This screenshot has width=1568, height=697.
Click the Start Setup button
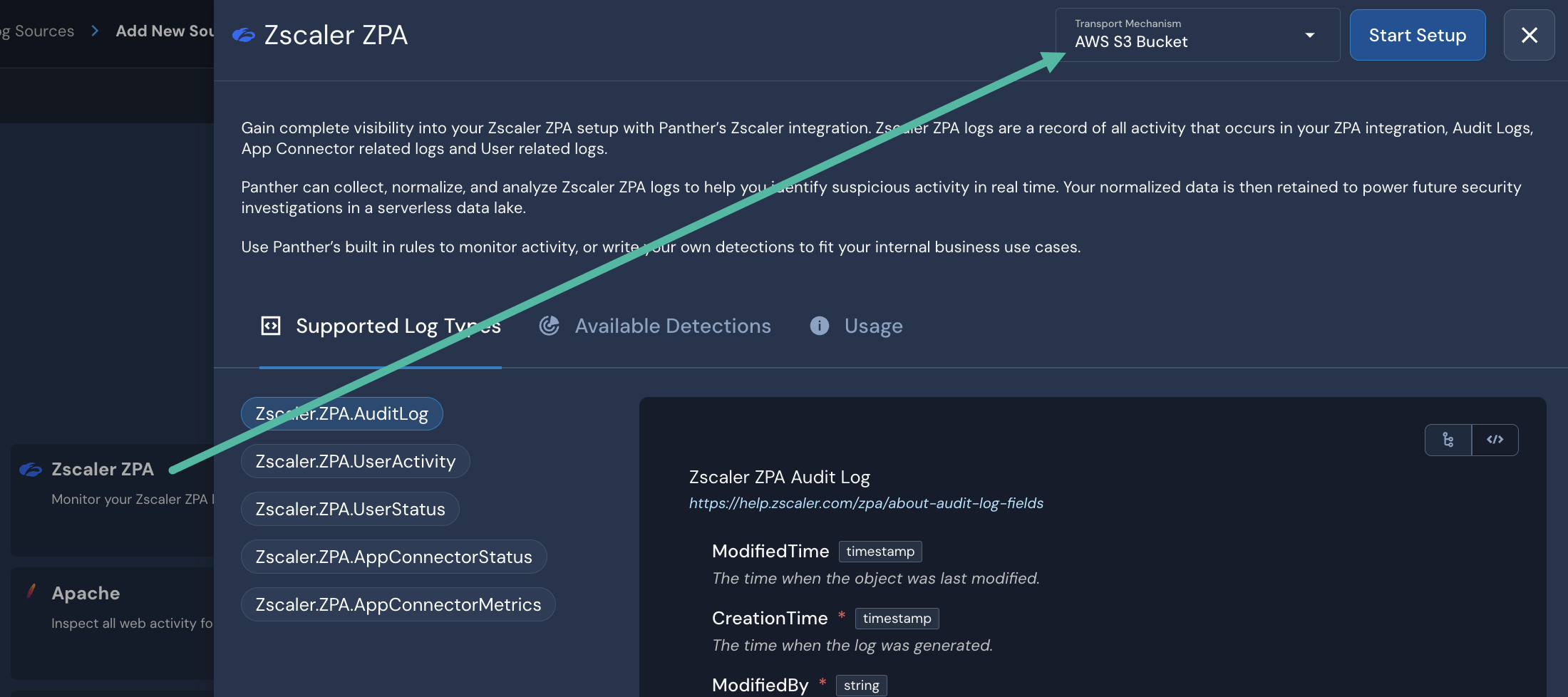click(x=1417, y=34)
